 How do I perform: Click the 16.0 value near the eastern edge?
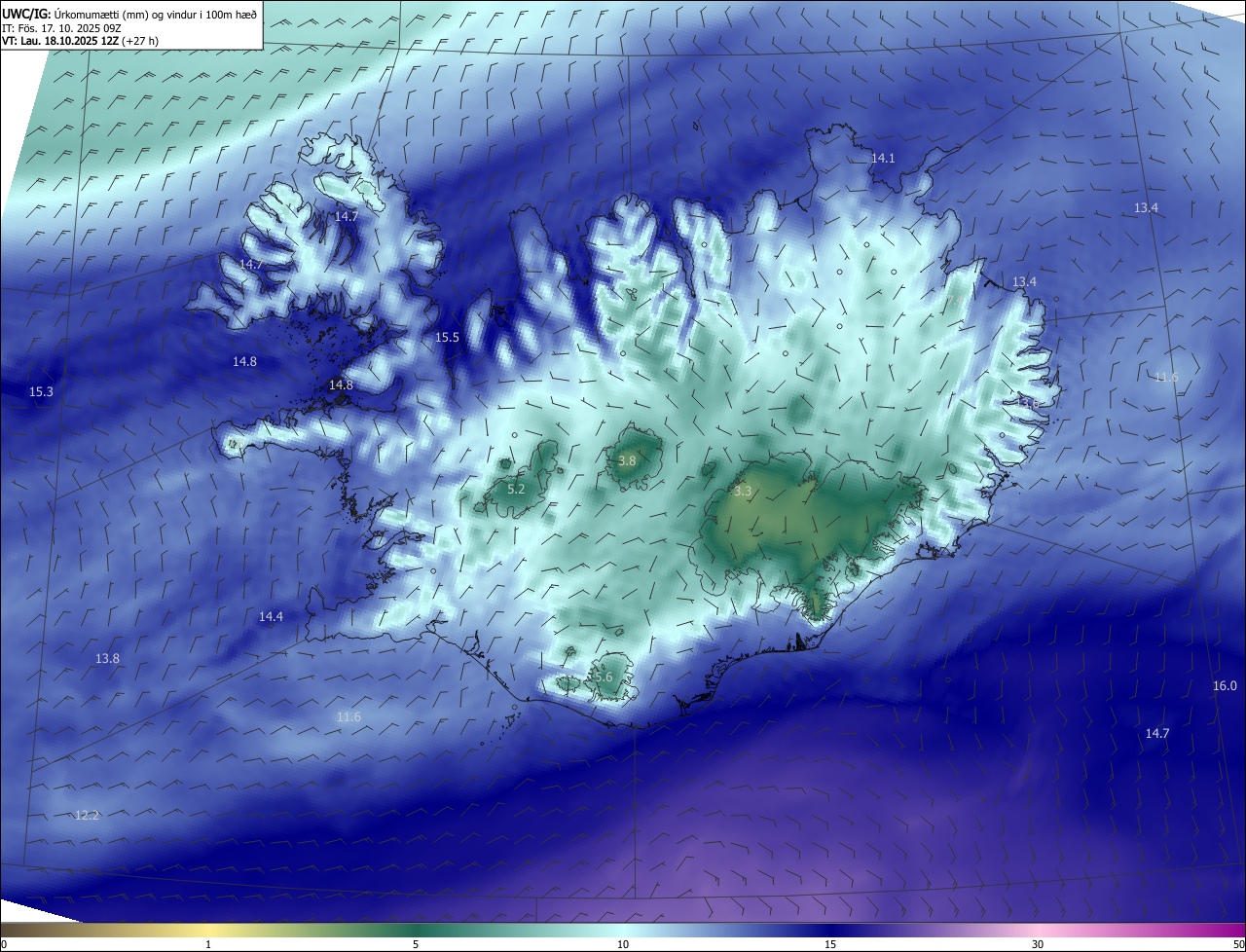(1225, 685)
